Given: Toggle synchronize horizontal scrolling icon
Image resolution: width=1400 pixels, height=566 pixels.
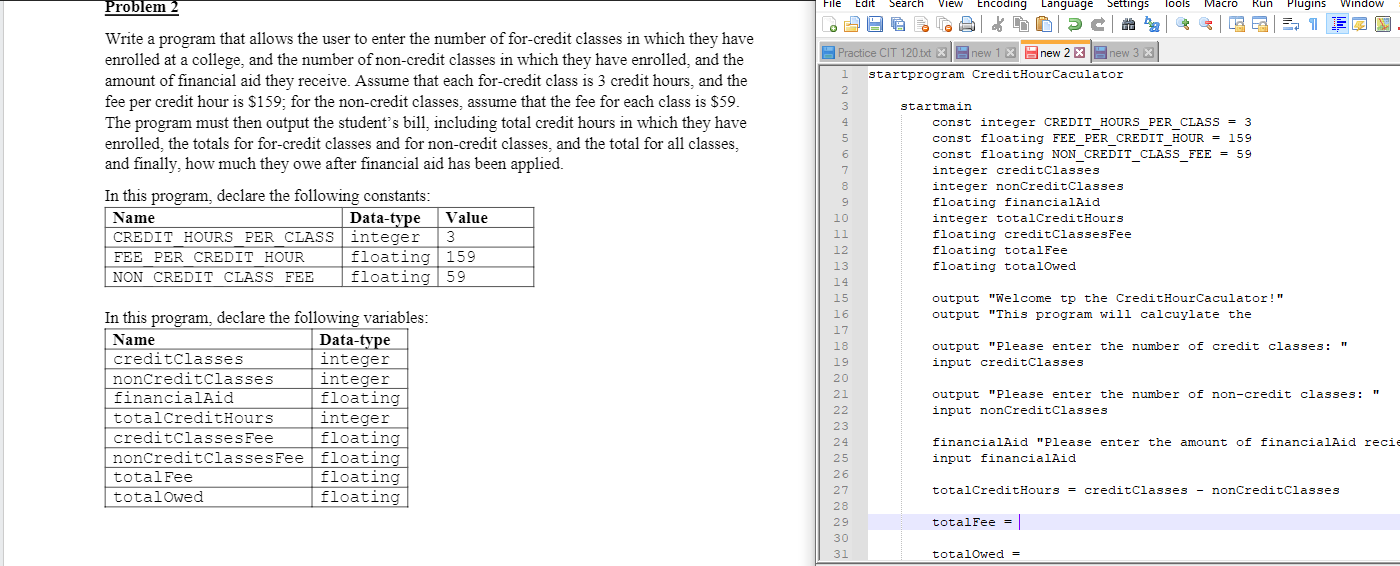Looking at the screenshot, I should pos(1259,24).
